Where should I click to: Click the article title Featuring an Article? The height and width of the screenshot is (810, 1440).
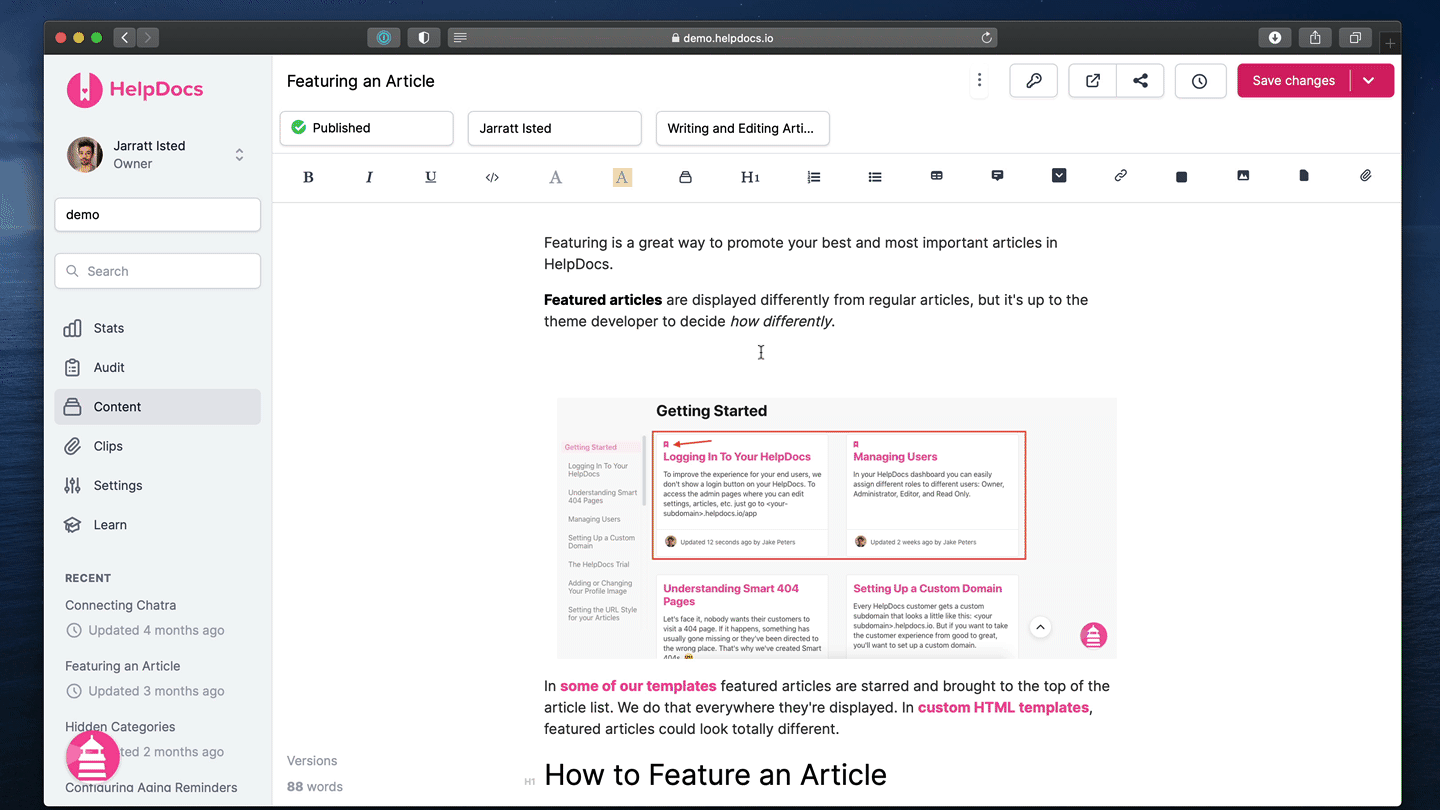(361, 81)
